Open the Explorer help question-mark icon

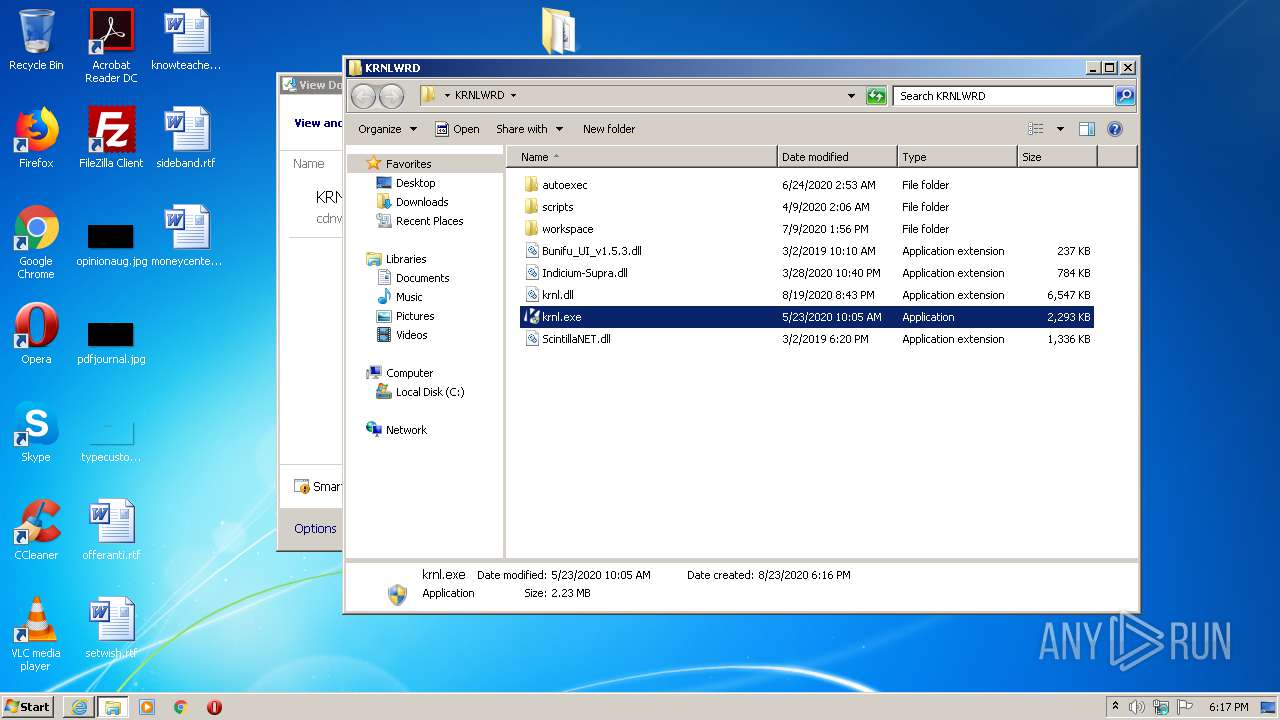[1115, 129]
